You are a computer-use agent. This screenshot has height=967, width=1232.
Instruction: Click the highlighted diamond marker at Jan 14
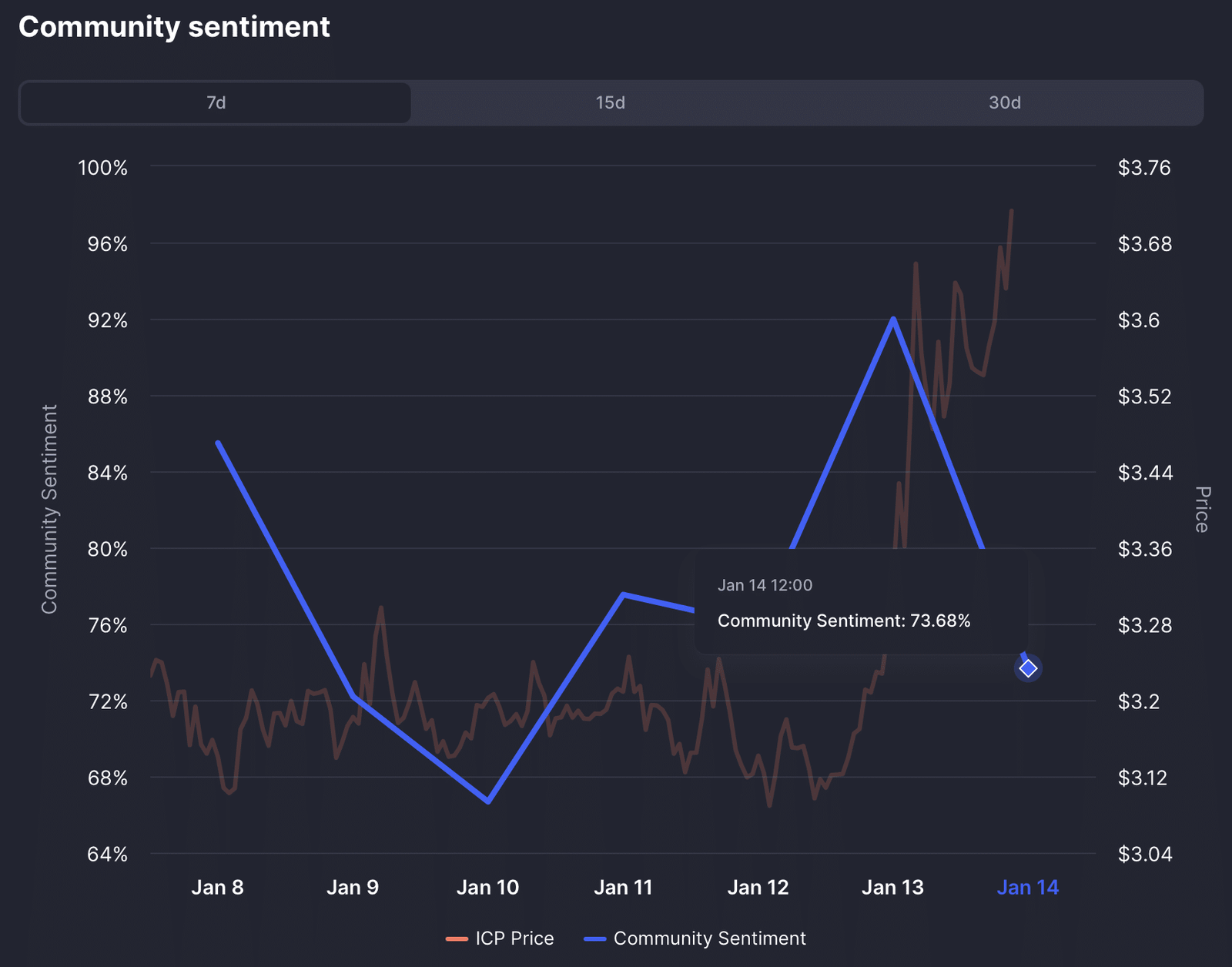coord(1028,668)
